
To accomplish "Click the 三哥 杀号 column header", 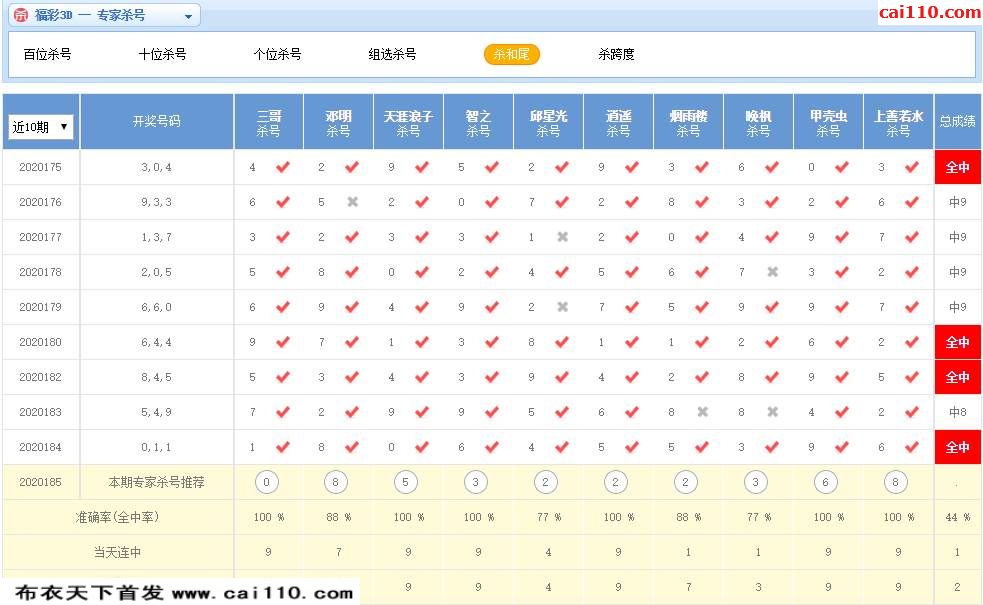I will (268, 122).
